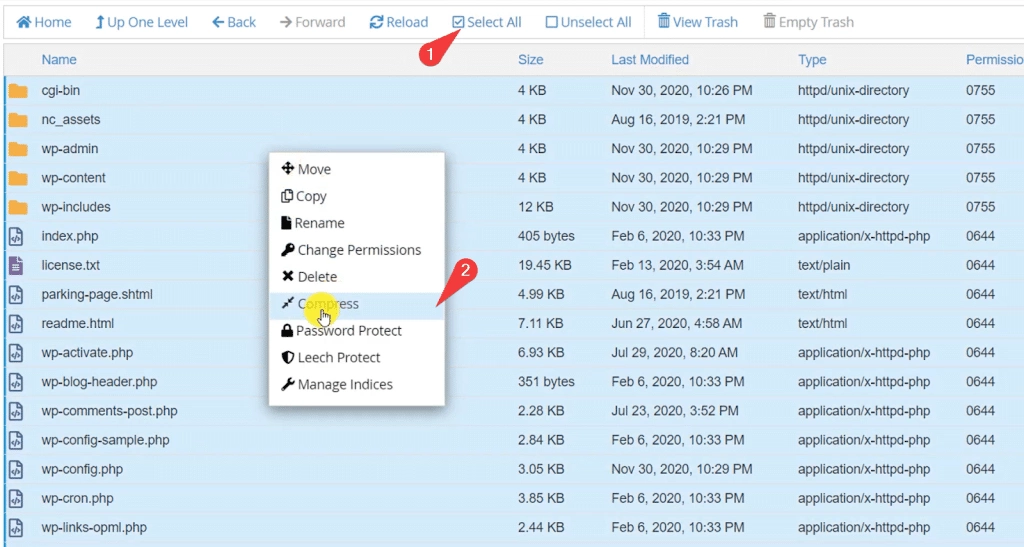This screenshot has width=1024, height=547.
Task: Sort files by Name column header
Action: coord(59,59)
